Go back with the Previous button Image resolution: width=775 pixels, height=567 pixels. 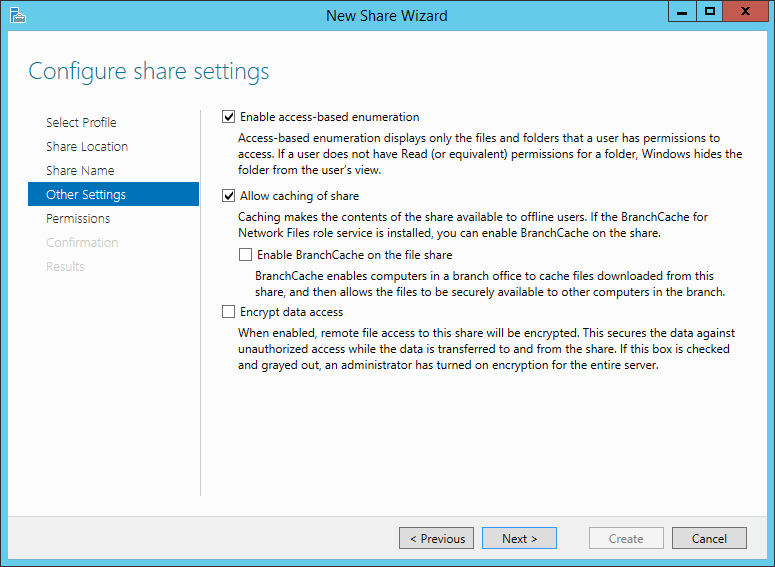pyautogui.click(x=436, y=538)
